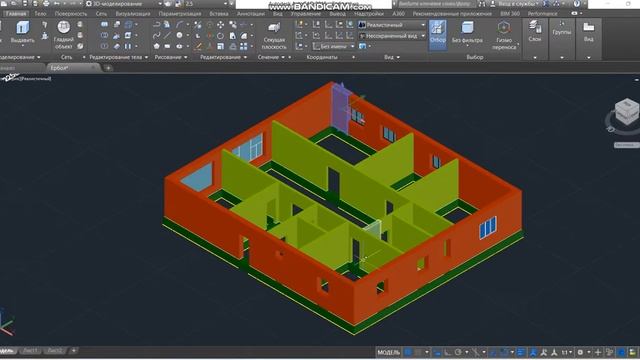Click the undo arrow in quick access toolbar
The height and width of the screenshot is (360, 640).
pos(57,4)
